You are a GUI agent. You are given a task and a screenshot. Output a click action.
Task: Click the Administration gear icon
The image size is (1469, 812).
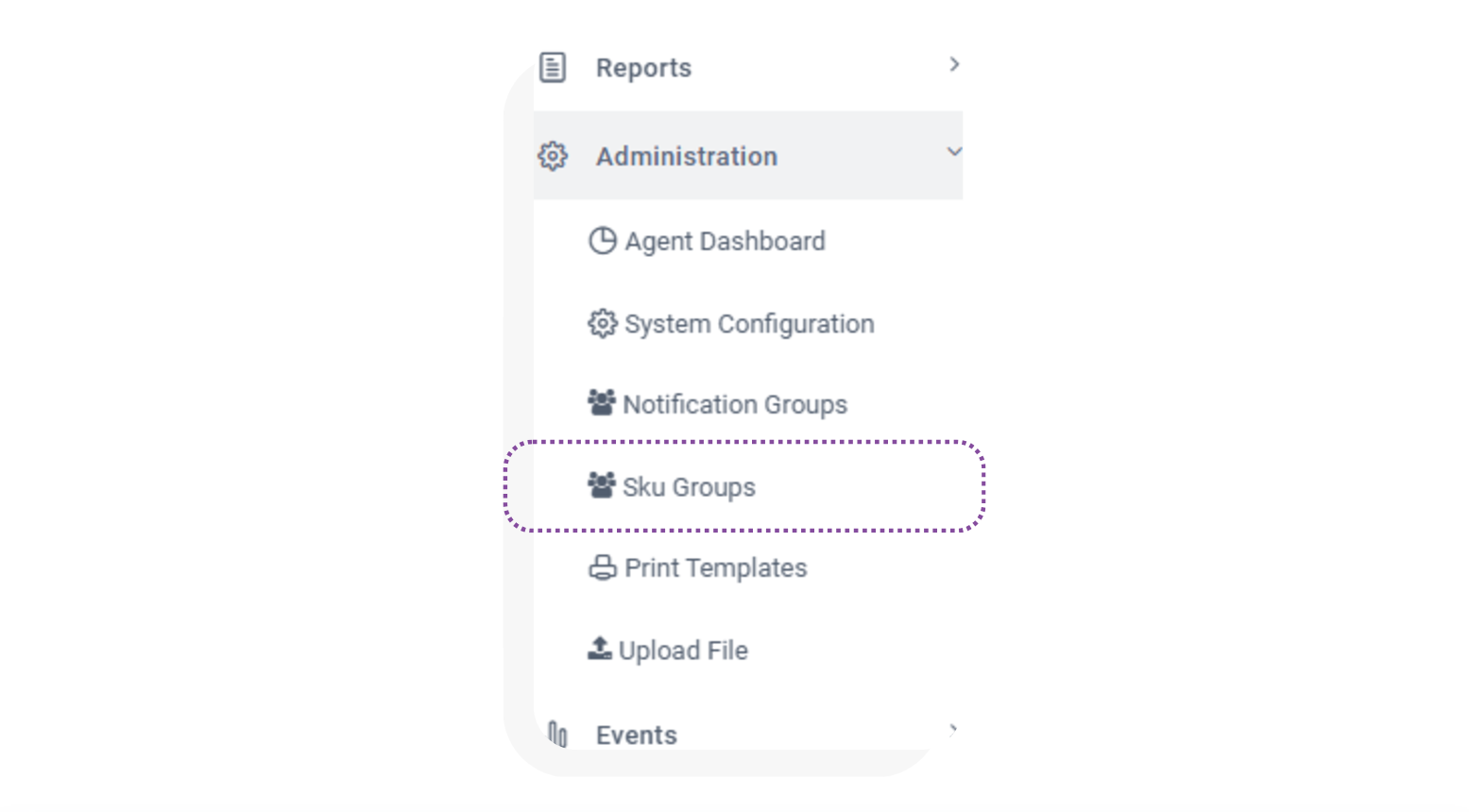pyautogui.click(x=553, y=156)
